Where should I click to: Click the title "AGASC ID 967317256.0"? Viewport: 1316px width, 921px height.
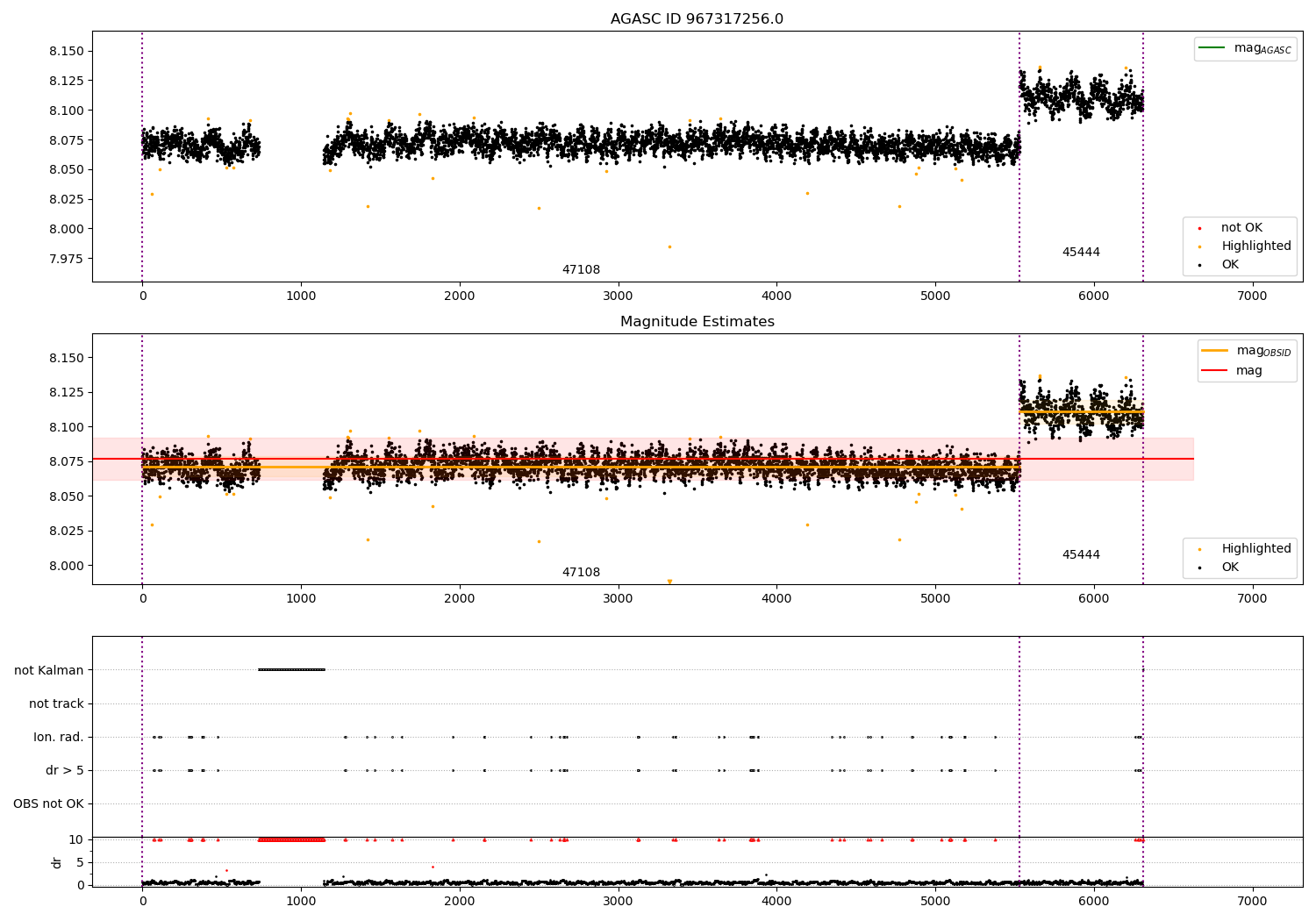tap(697, 19)
